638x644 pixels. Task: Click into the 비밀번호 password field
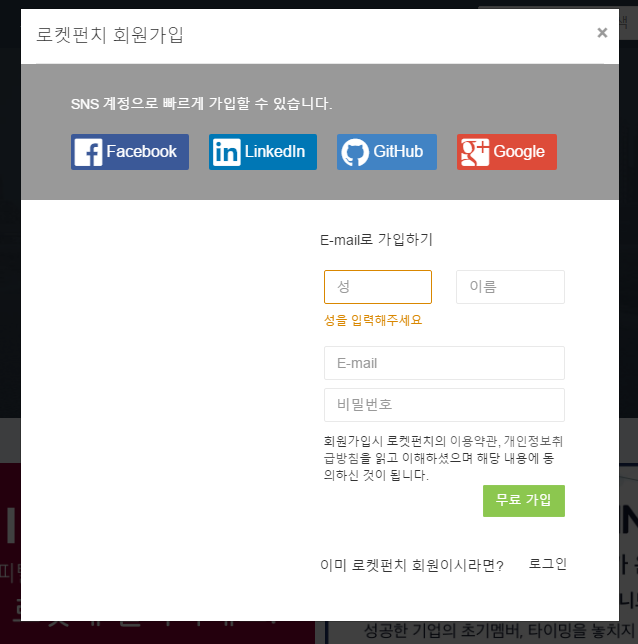point(444,405)
